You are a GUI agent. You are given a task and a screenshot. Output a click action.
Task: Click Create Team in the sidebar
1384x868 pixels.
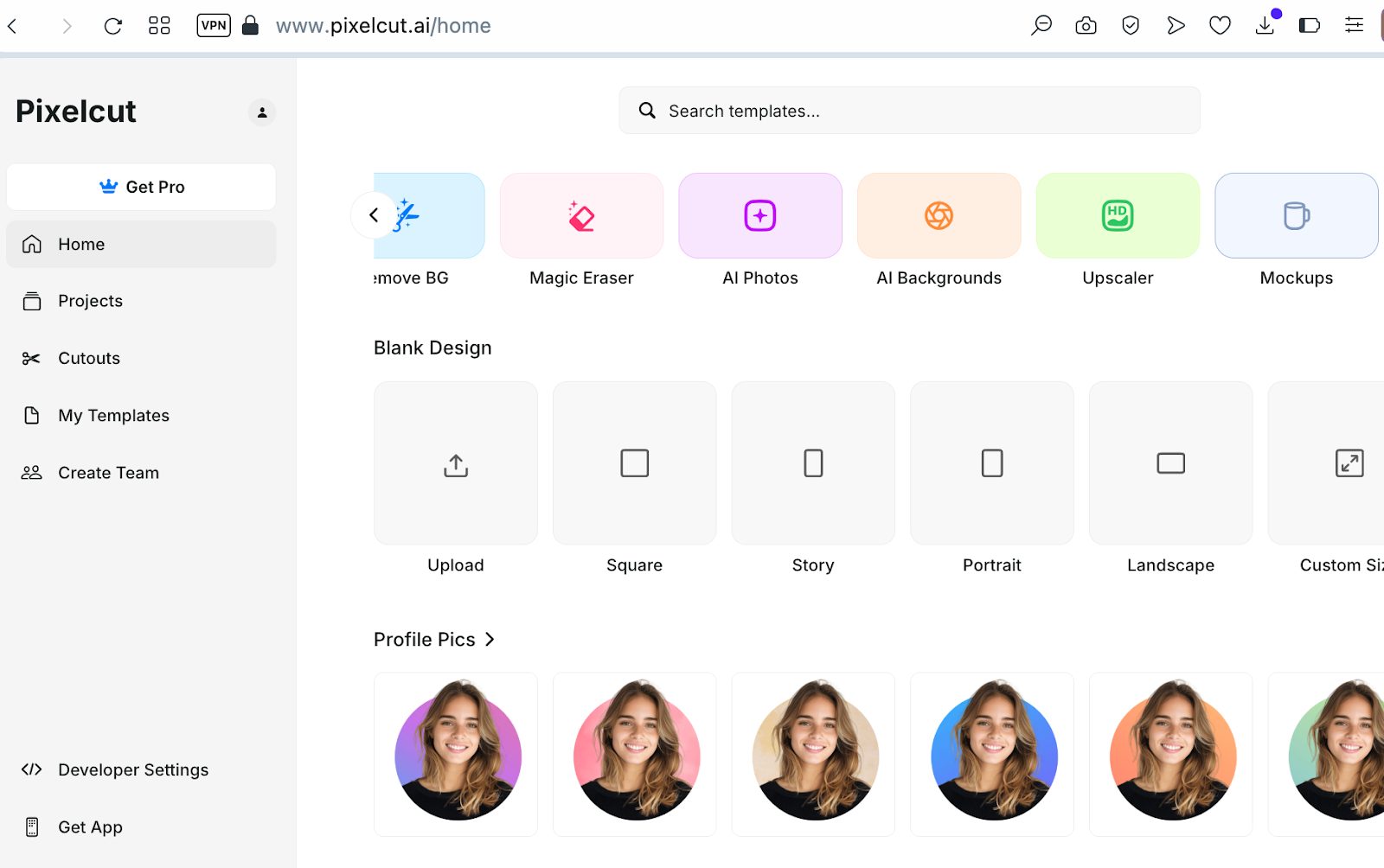click(141, 473)
